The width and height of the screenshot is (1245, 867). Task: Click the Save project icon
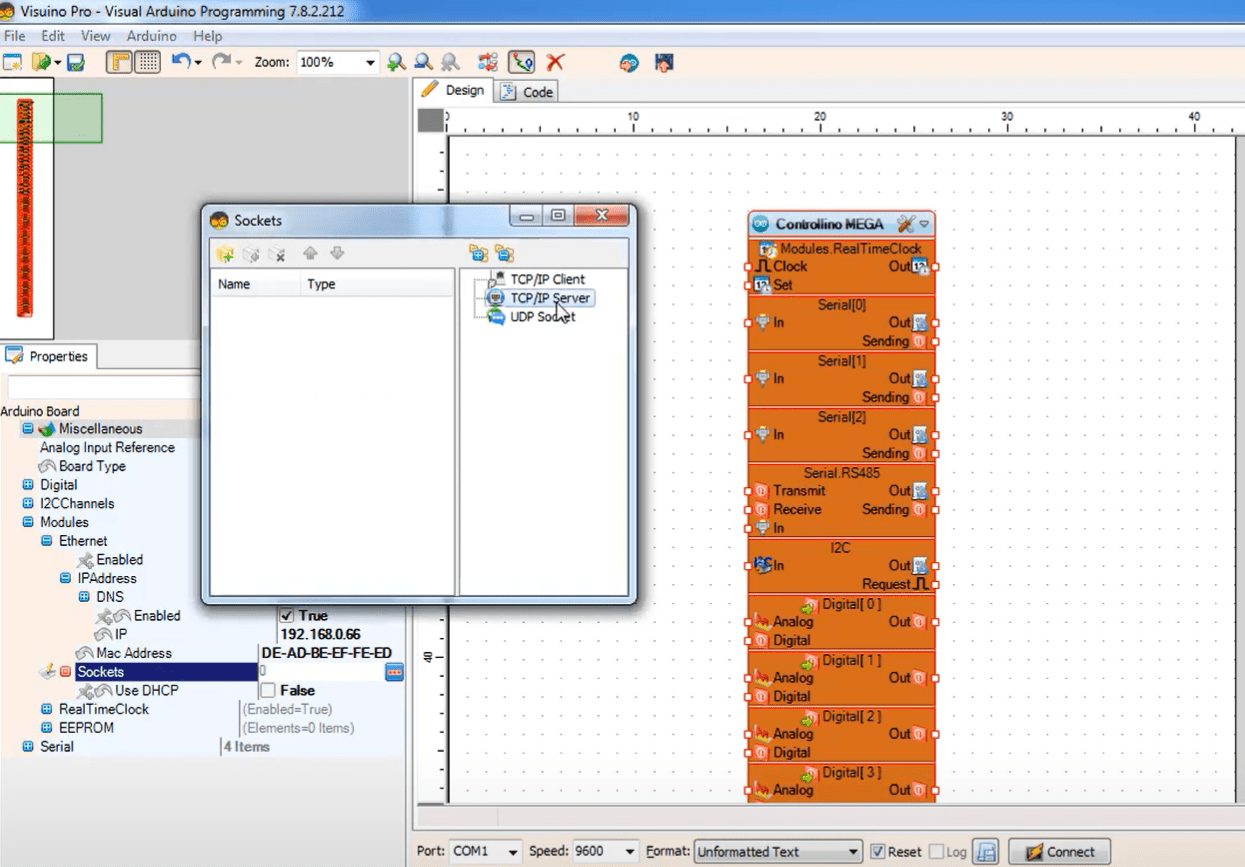(x=76, y=62)
